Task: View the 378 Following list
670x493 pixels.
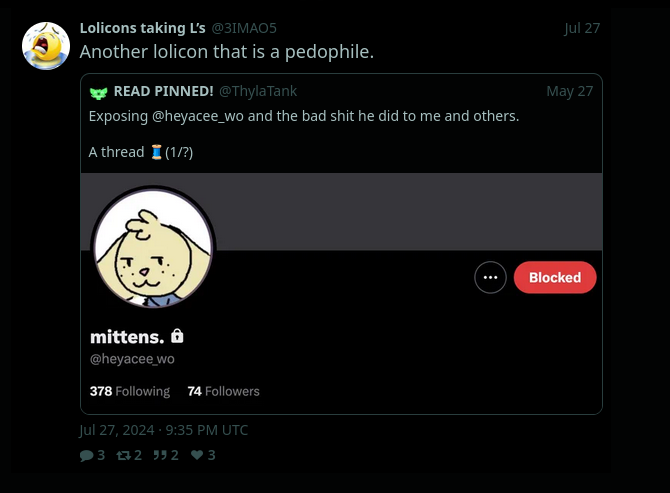Action: (x=130, y=391)
